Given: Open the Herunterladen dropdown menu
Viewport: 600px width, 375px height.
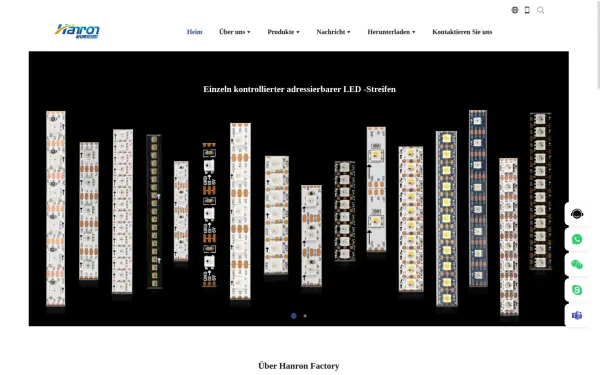Looking at the screenshot, I should [391, 32].
